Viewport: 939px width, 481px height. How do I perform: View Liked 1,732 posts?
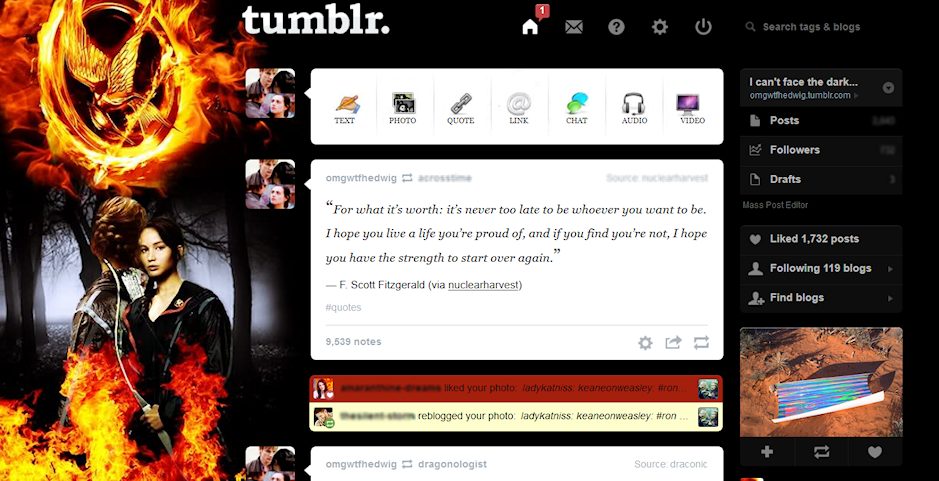[x=821, y=239]
